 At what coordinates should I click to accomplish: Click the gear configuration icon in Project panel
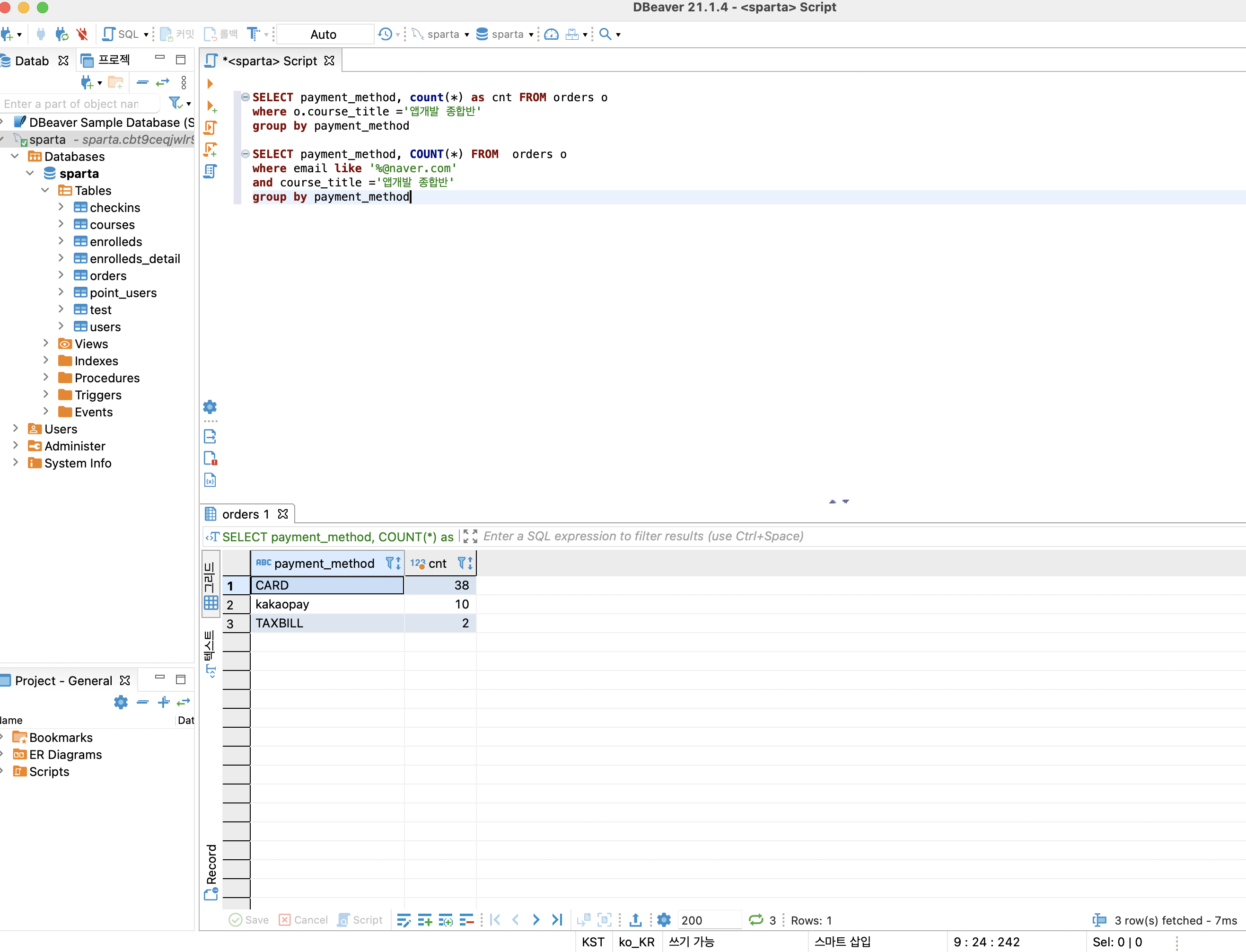click(x=121, y=702)
